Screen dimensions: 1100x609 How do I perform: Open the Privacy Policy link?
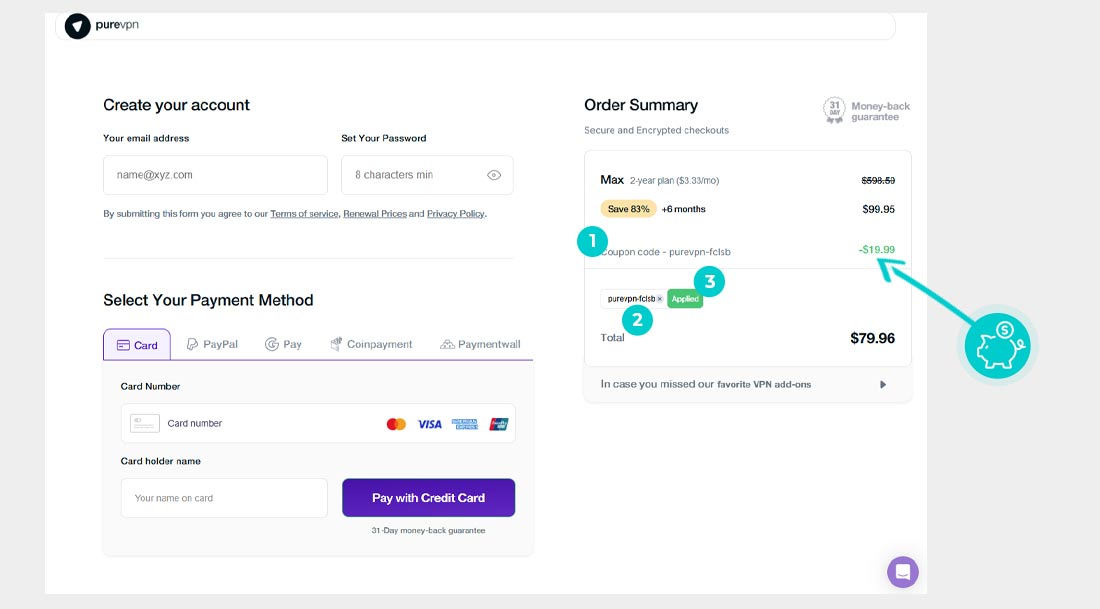tap(455, 214)
